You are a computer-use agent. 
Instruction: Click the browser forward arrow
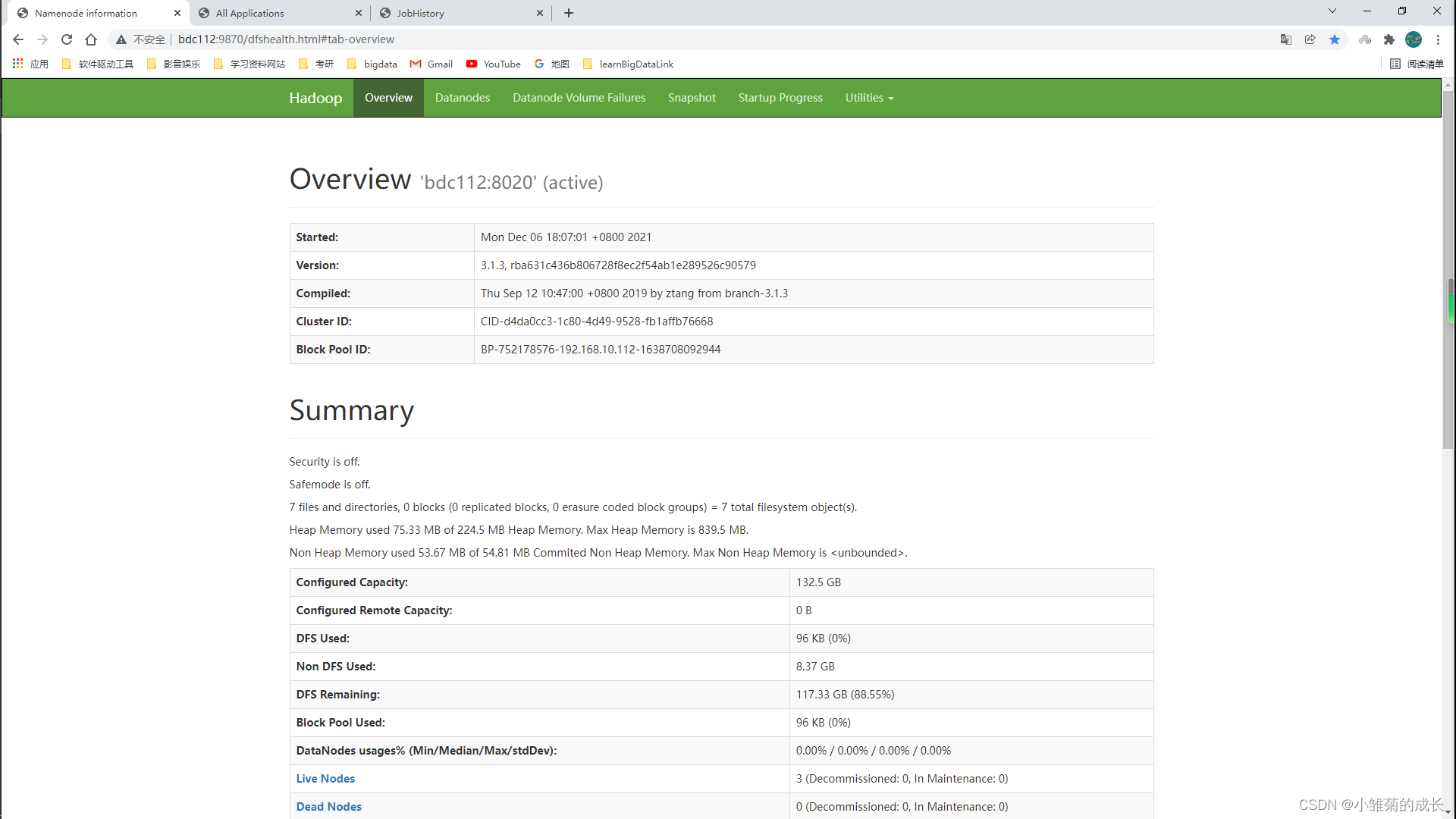[42, 39]
